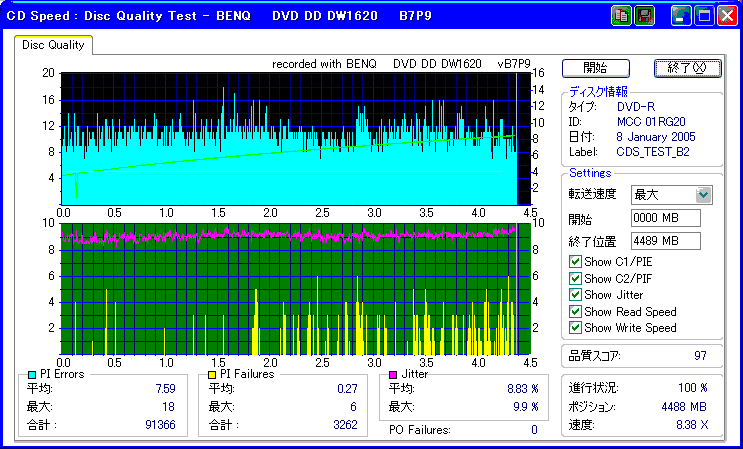Screen dimensions: 743x449
Task: Click the 終了 exit button
Action: [x=687, y=68]
